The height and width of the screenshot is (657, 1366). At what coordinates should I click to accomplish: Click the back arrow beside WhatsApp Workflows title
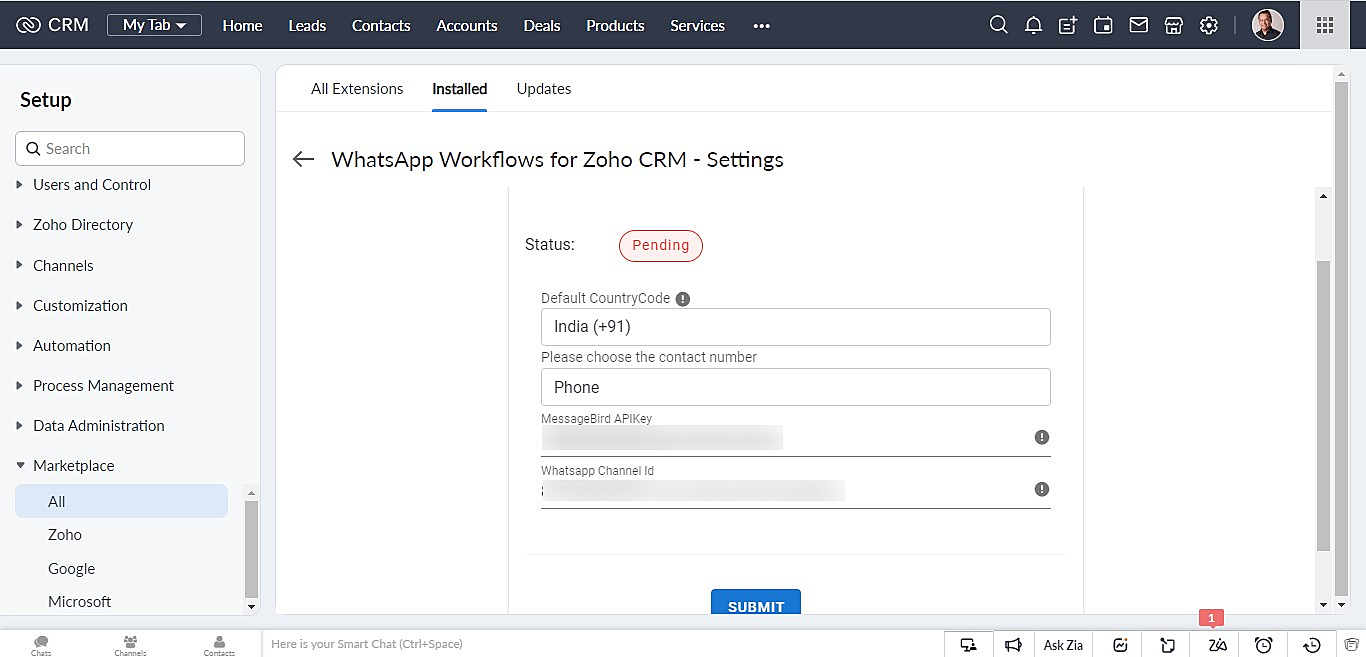(x=303, y=160)
